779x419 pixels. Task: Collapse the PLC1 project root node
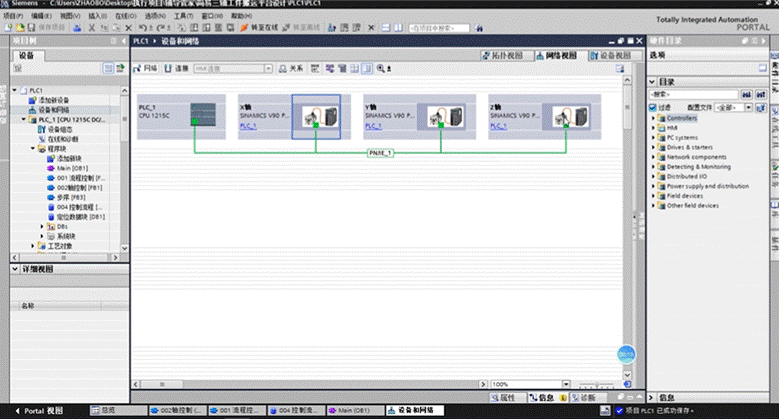pyautogui.click(x=14, y=90)
